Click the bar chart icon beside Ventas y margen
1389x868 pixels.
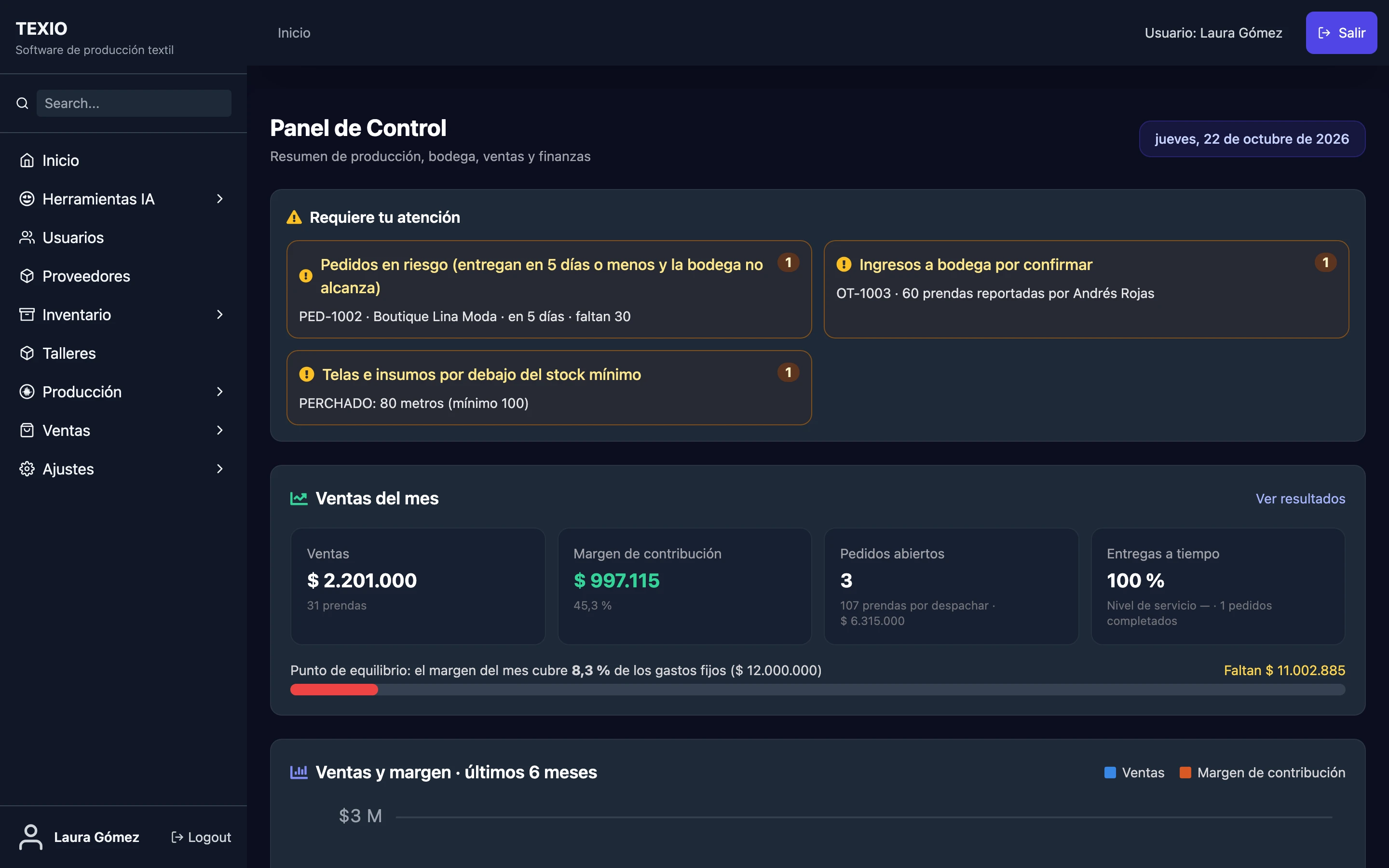click(299, 772)
